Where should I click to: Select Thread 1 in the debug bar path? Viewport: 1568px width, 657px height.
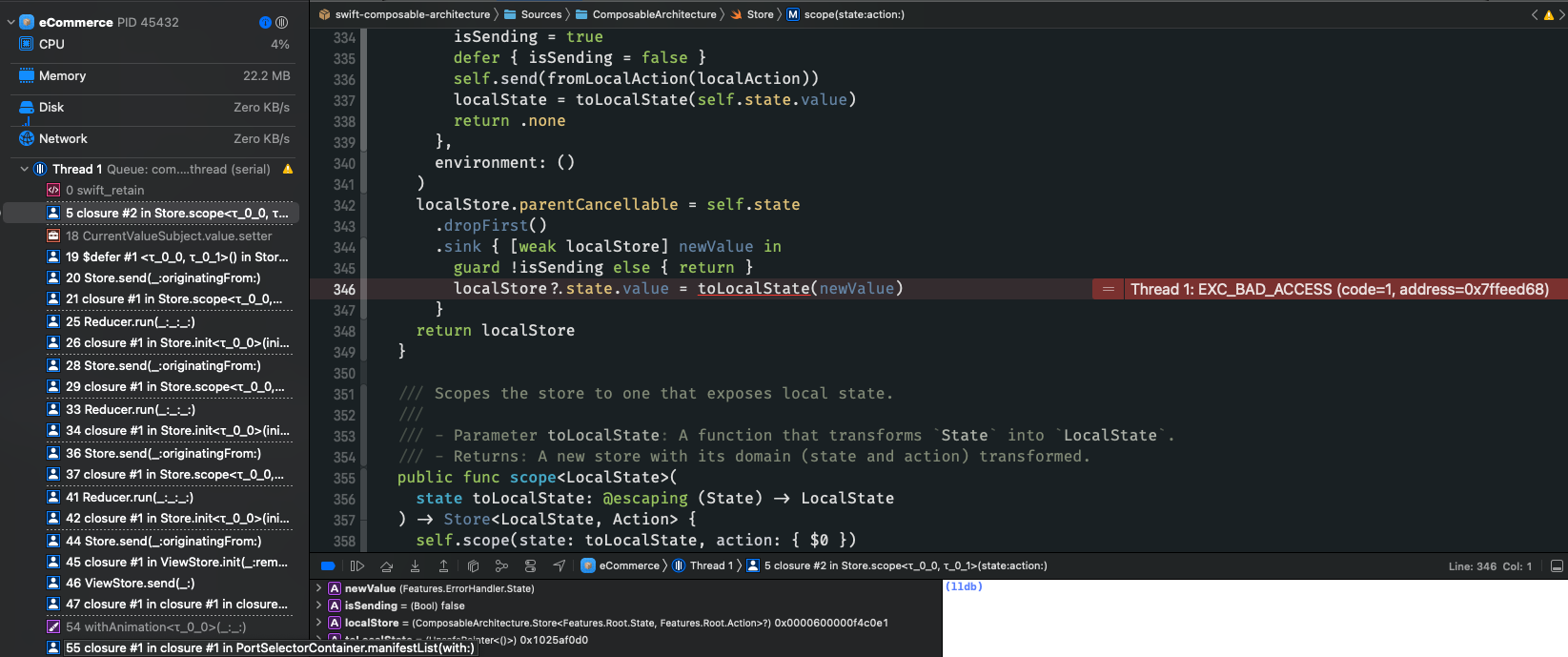(x=703, y=565)
